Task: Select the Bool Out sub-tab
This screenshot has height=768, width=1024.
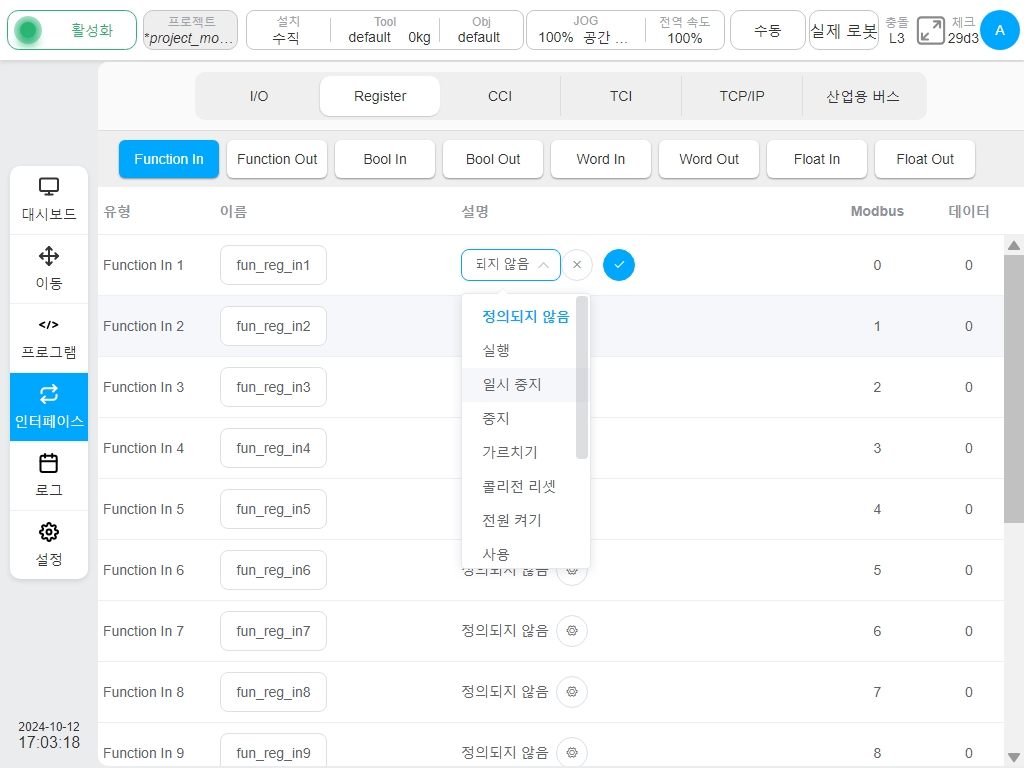Action: tap(493, 159)
